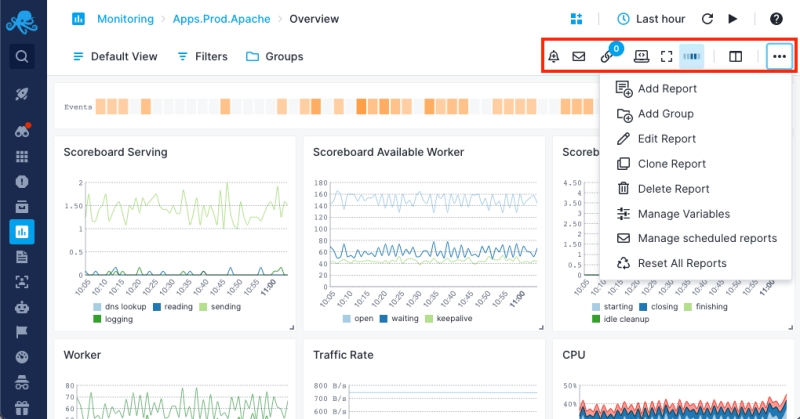Toggle the open legend series

(x=358, y=318)
